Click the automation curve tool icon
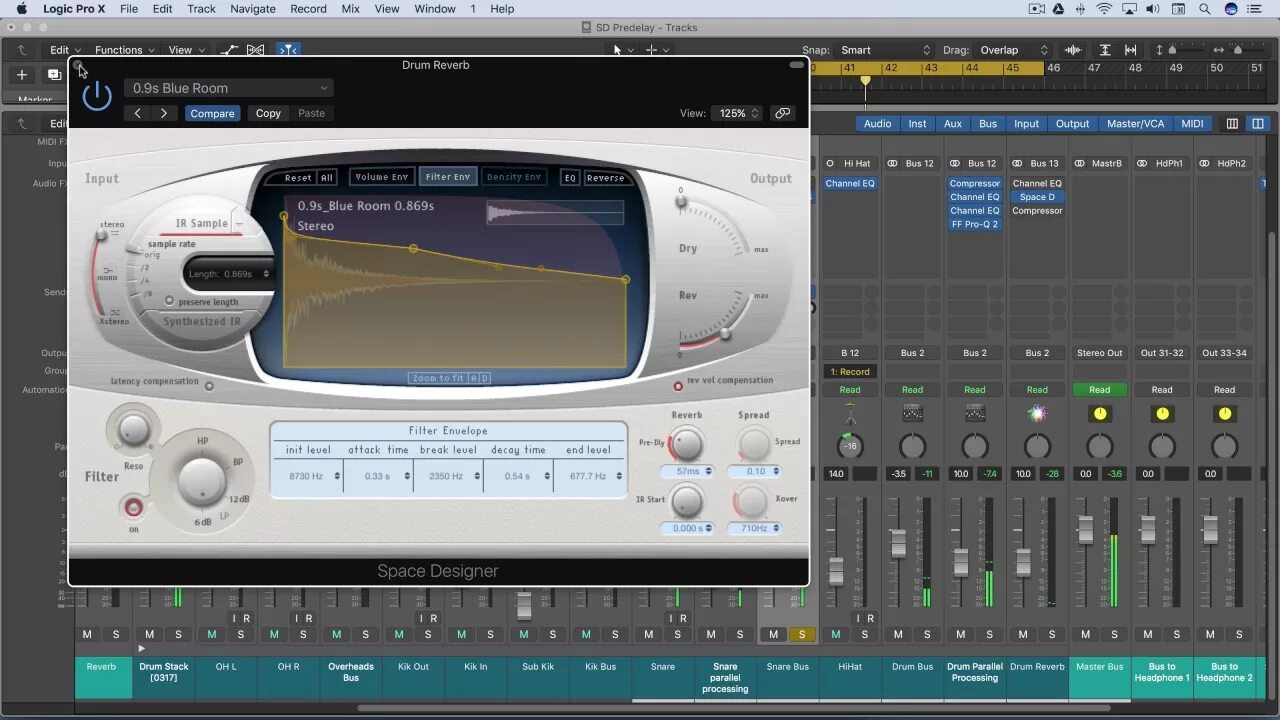 point(230,50)
